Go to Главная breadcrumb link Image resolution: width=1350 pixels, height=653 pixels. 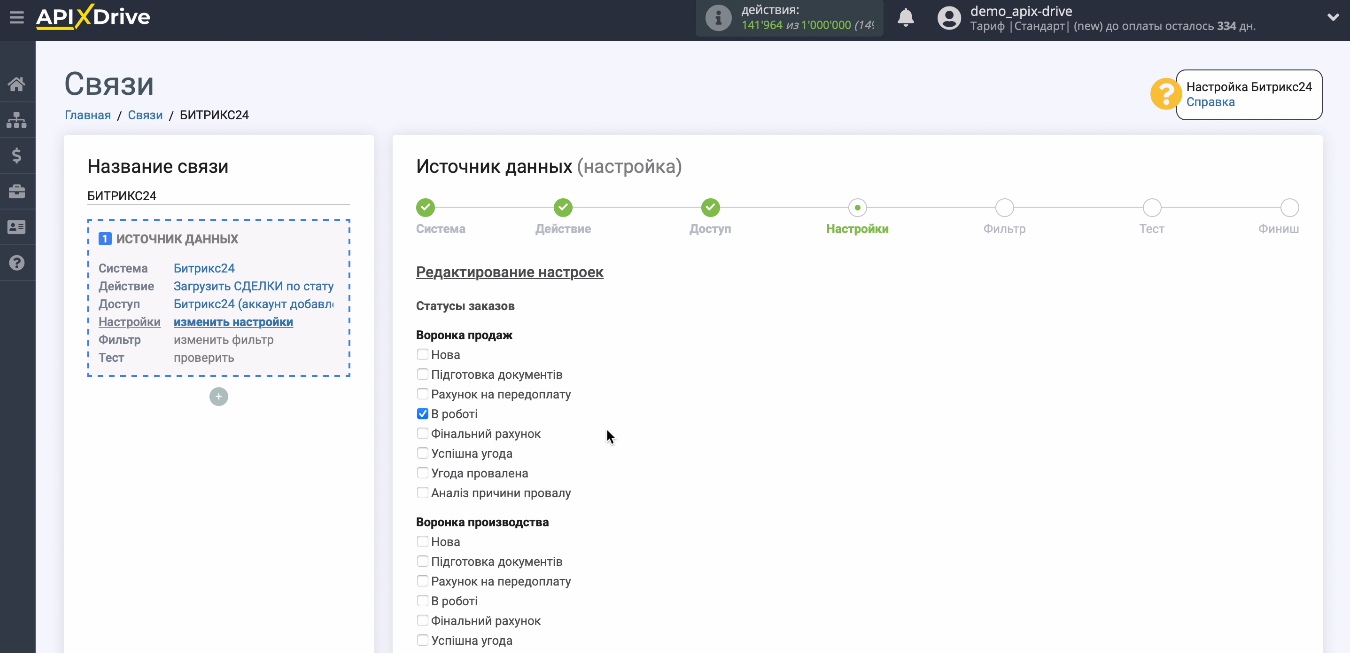click(88, 115)
